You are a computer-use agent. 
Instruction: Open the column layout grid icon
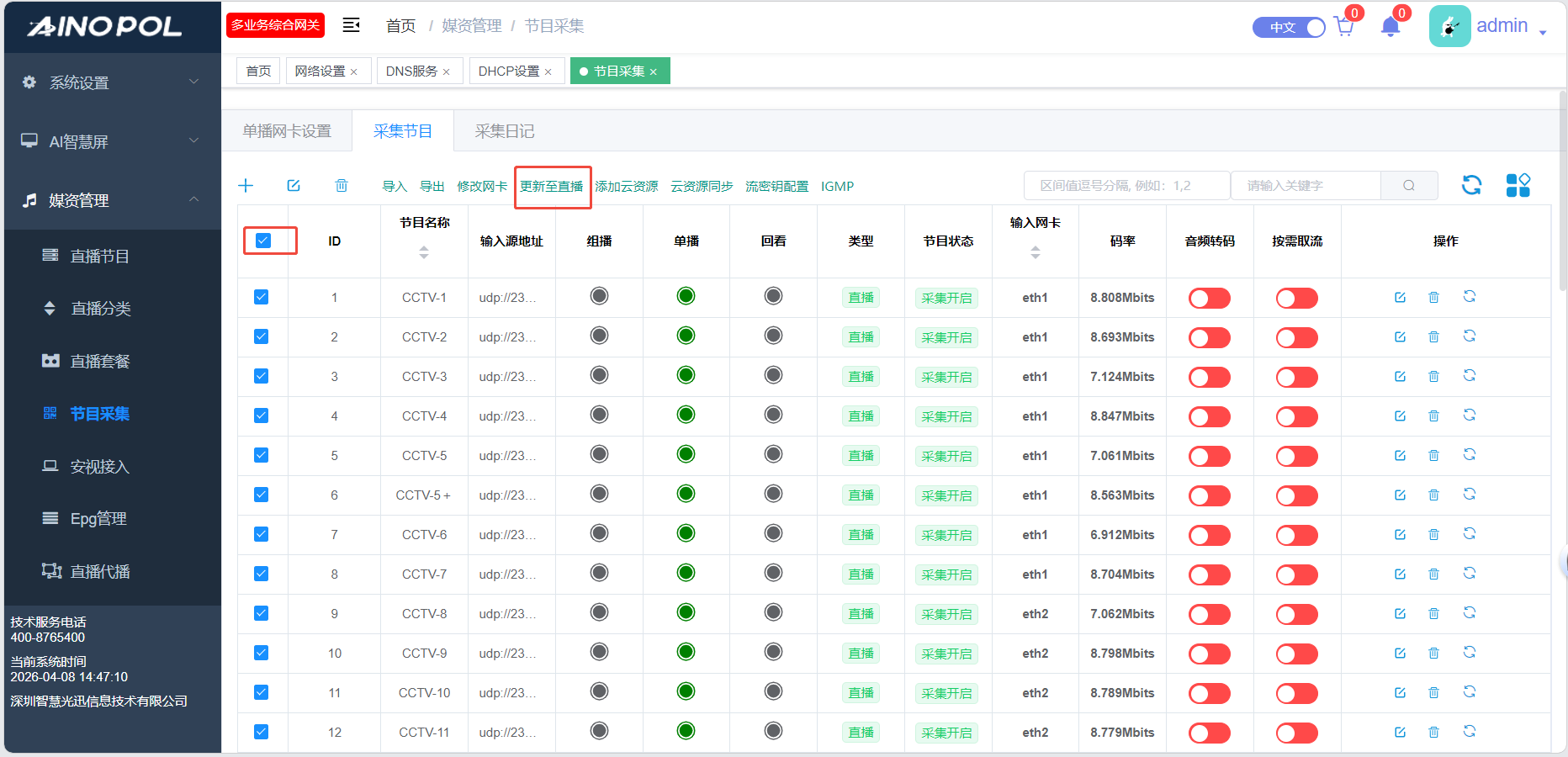click(x=1518, y=185)
